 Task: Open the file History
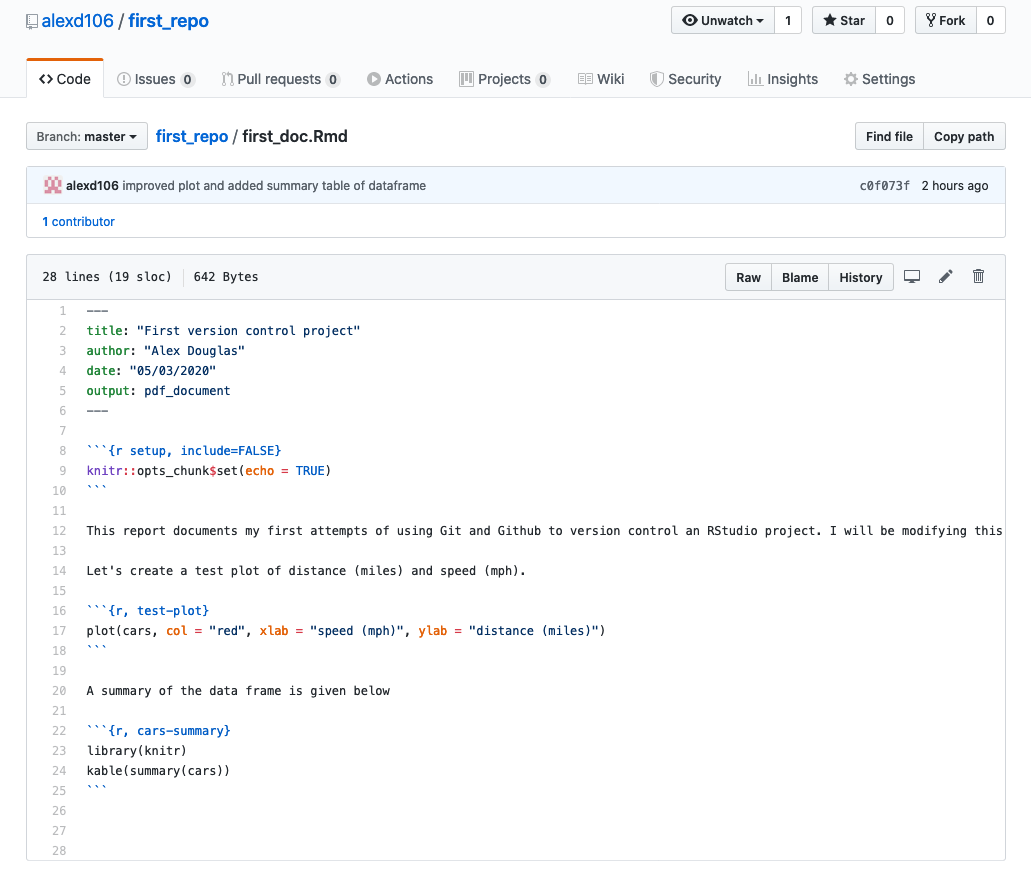pyautogui.click(x=860, y=277)
